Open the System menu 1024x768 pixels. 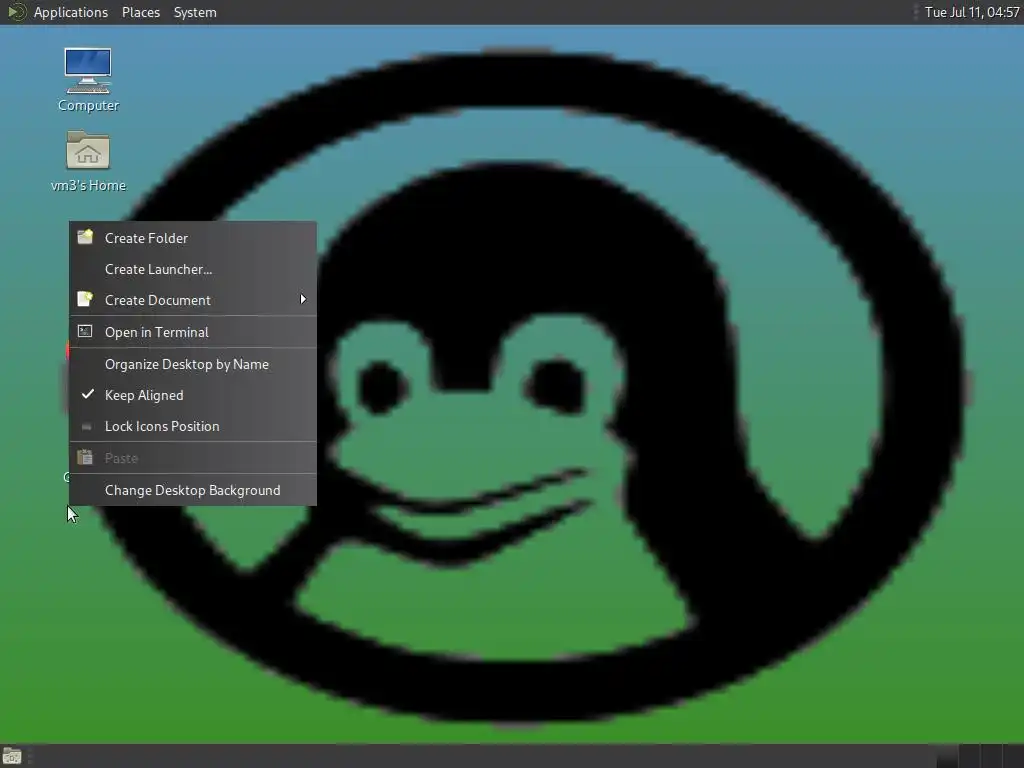(195, 12)
